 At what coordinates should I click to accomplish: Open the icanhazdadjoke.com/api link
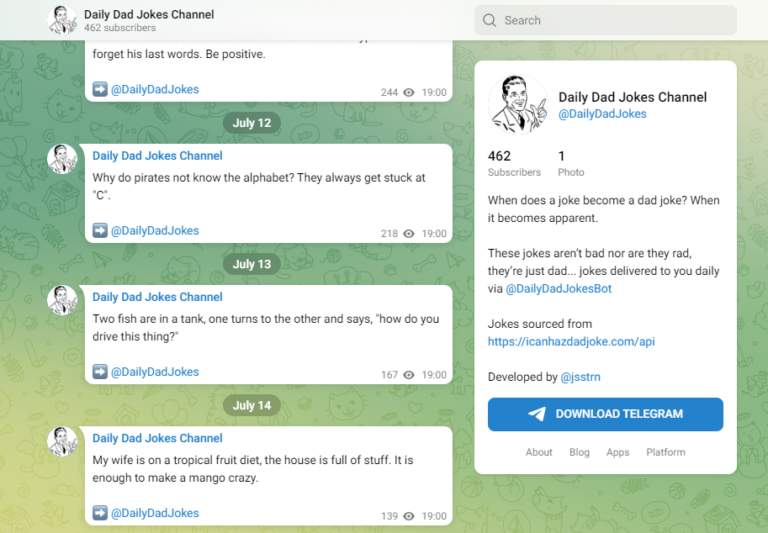(571, 341)
